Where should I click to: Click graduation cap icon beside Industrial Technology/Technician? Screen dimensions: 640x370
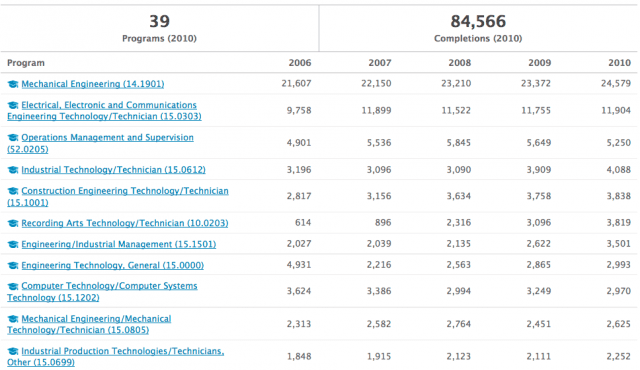tap(13, 170)
